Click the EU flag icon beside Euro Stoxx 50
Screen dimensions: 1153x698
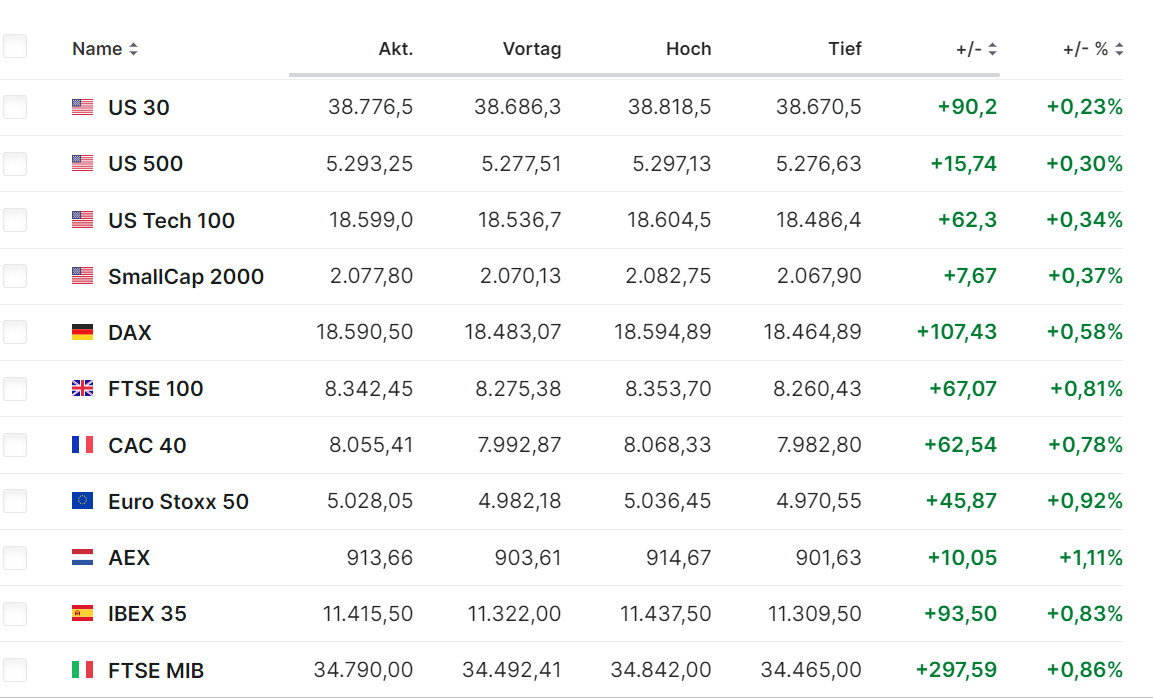[x=82, y=501]
